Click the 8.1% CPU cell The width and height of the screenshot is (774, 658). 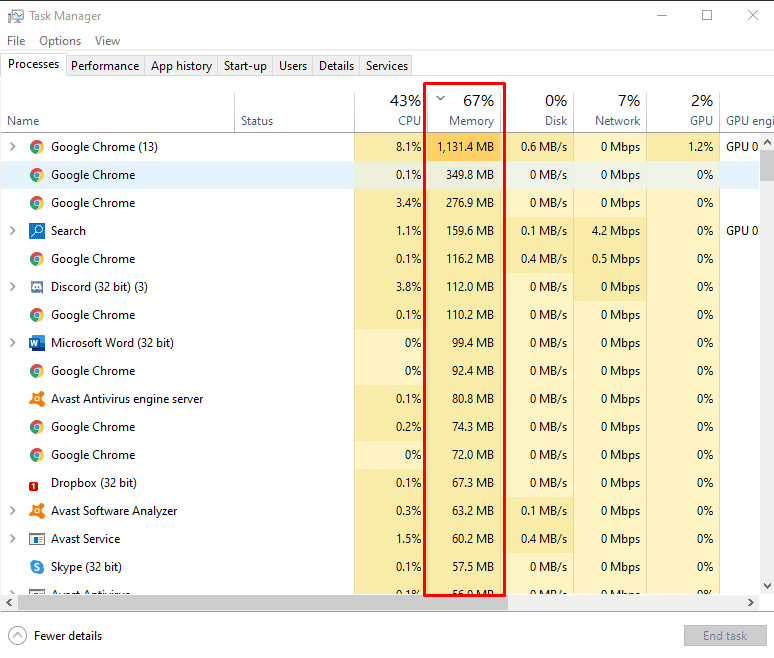[390, 147]
